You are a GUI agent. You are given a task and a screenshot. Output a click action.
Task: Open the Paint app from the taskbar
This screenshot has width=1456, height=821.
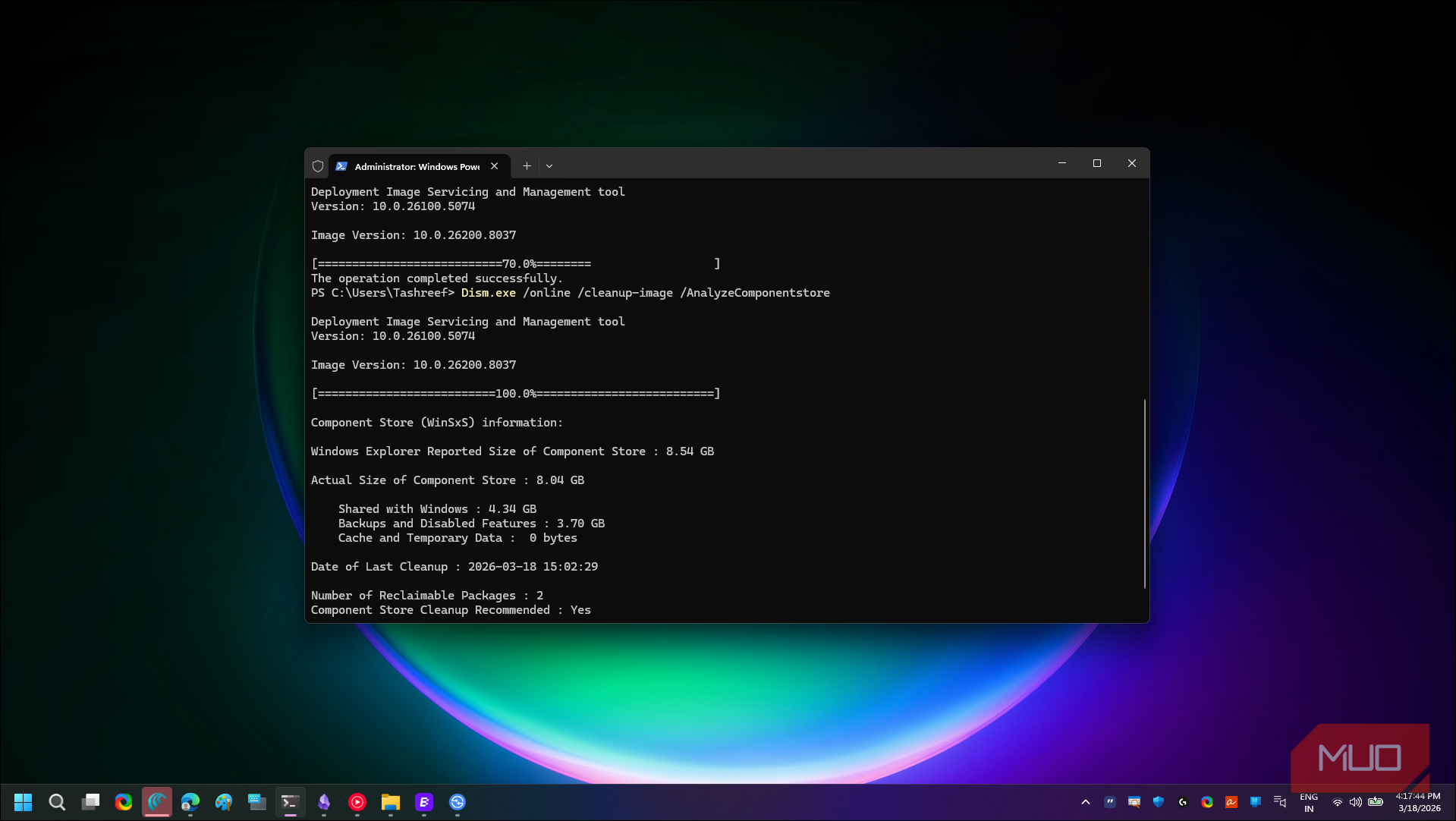224,802
